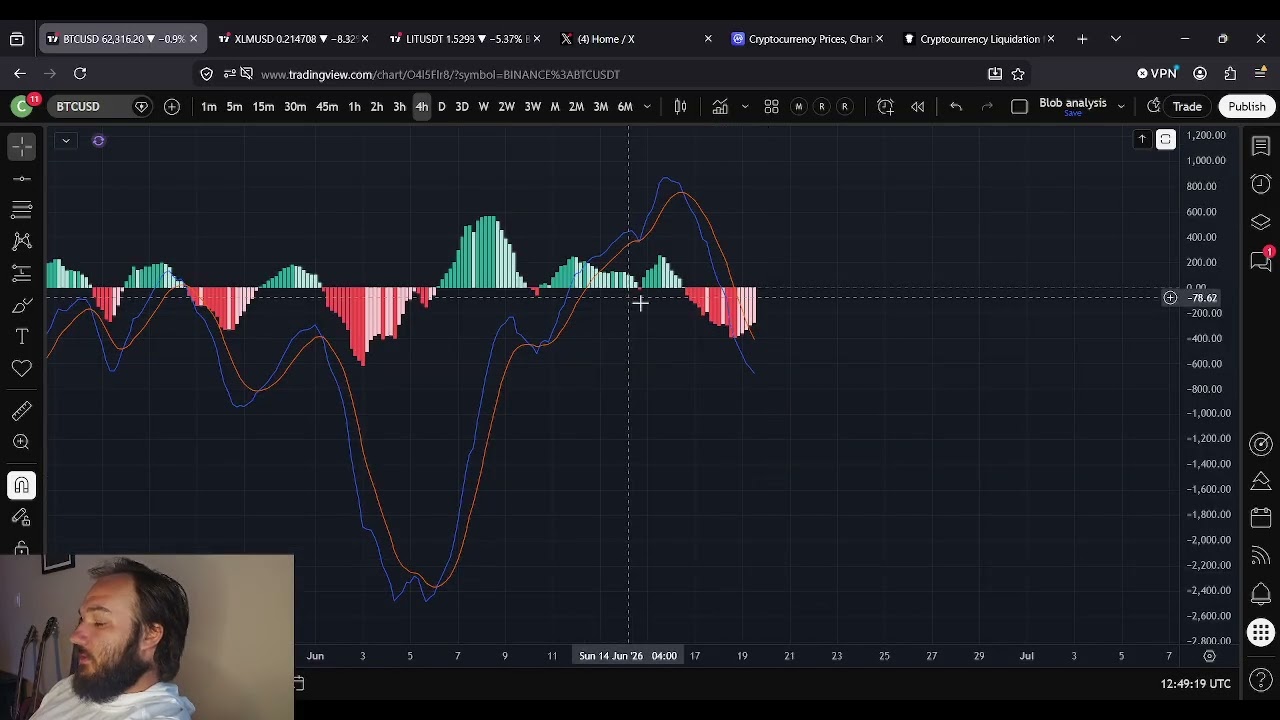The width and height of the screenshot is (1280, 720).
Task: Open the chart patterns tool
Action: [22, 241]
